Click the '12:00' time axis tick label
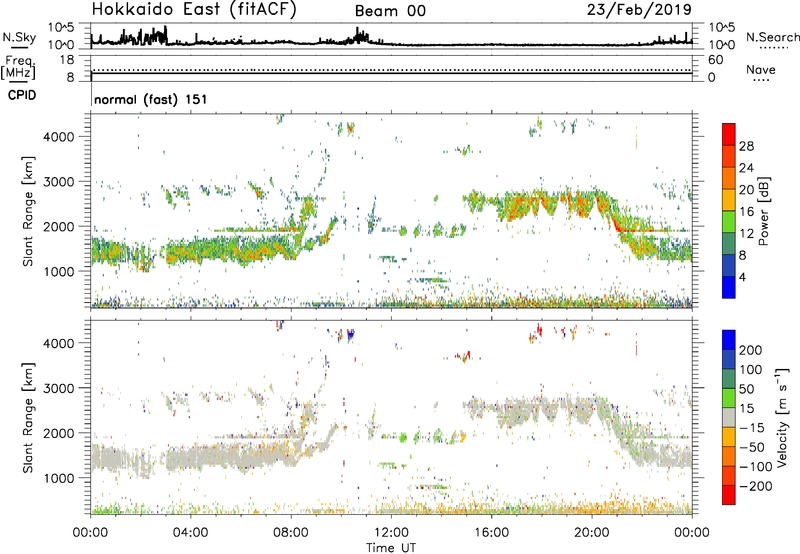The width and height of the screenshot is (800, 554). pos(391,533)
